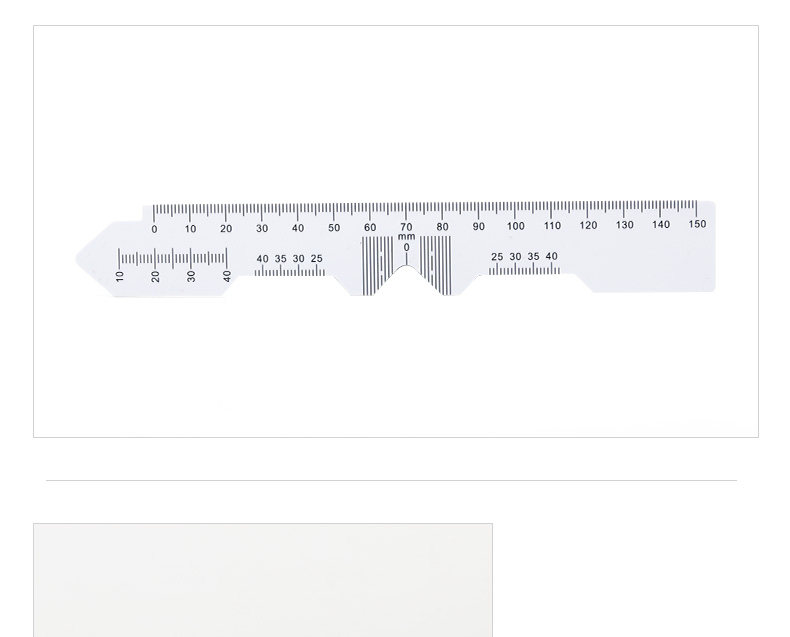Click the 70 label above the mm text
This screenshot has height=637, width=790.
coord(406,227)
